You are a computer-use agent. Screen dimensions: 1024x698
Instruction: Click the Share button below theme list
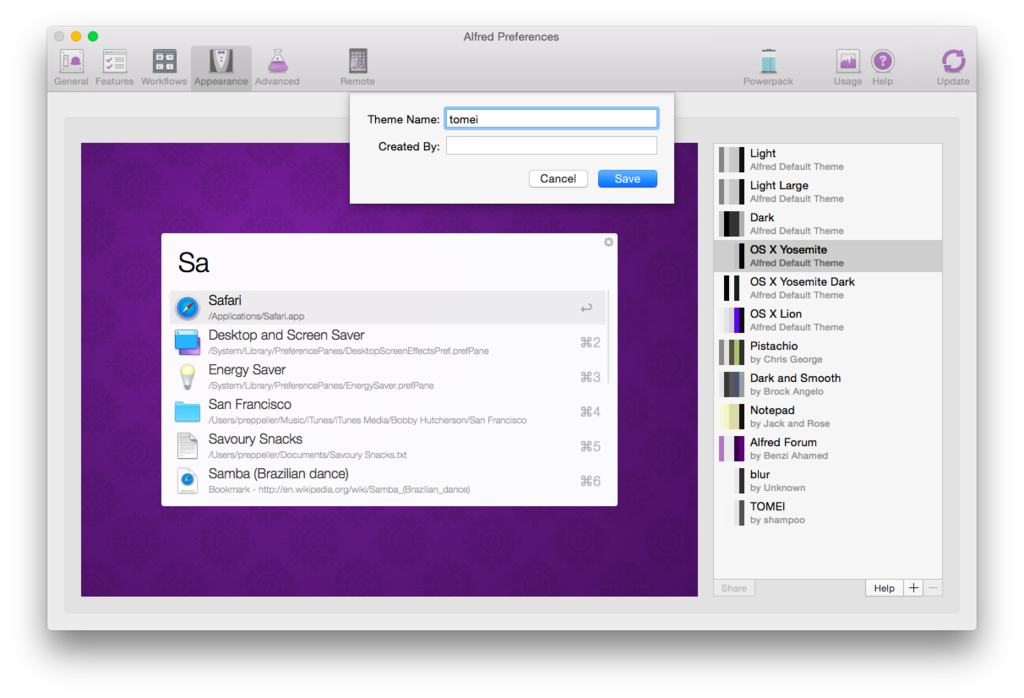point(734,588)
